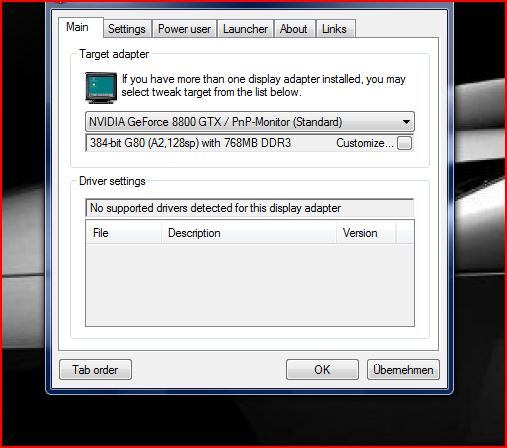This screenshot has height=448, width=507.
Task: Click the Tab order button
Action: point(95,370)
